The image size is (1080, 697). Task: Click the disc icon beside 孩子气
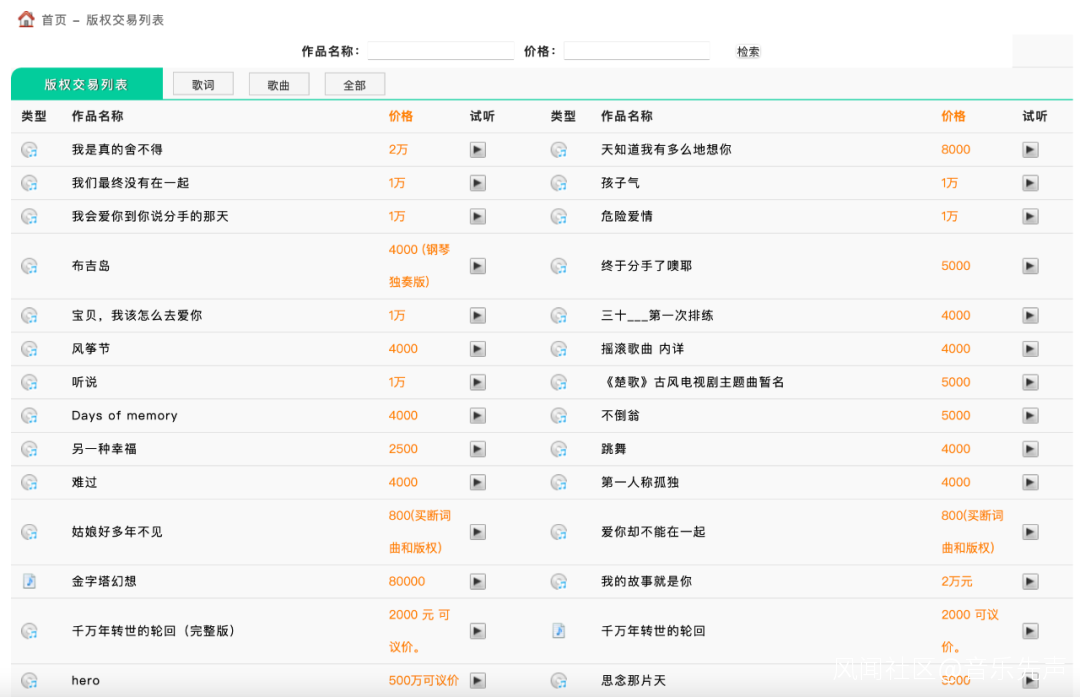coord(559,184)
